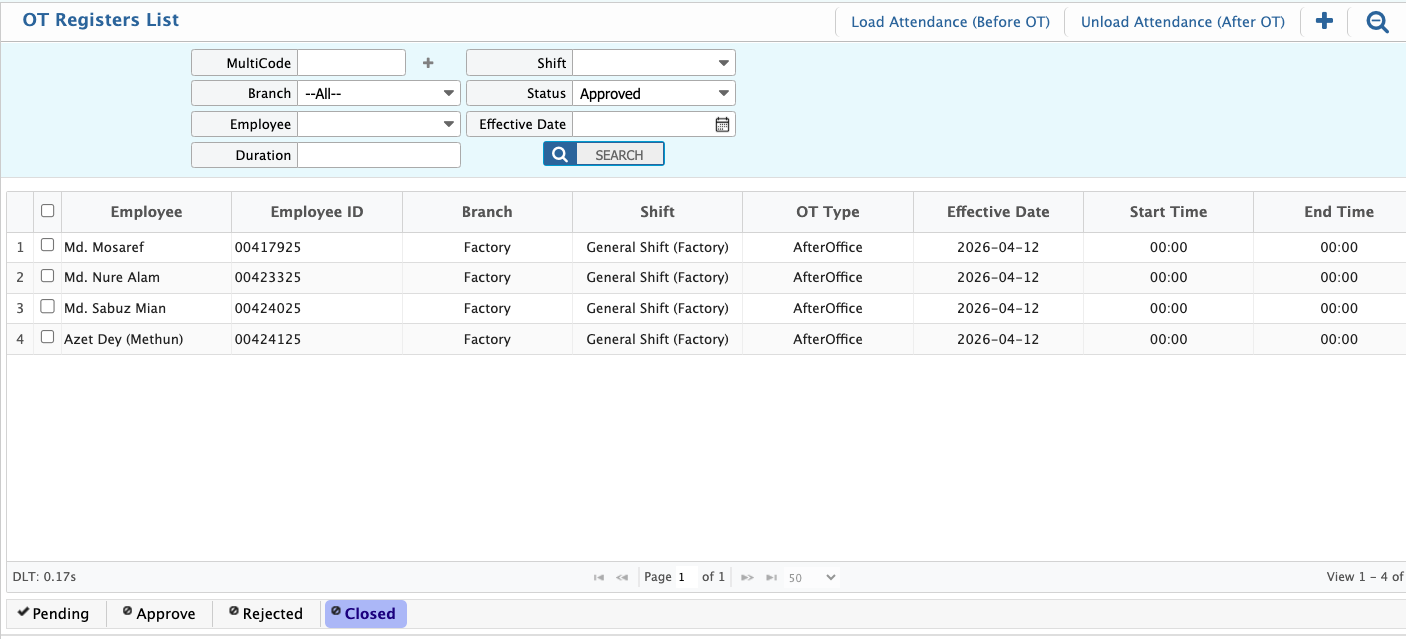Viewport: 1406px width, 639px height.
Task: Expand the Branch dropdown
Action: pyautogui.click(x=448, y=94)
